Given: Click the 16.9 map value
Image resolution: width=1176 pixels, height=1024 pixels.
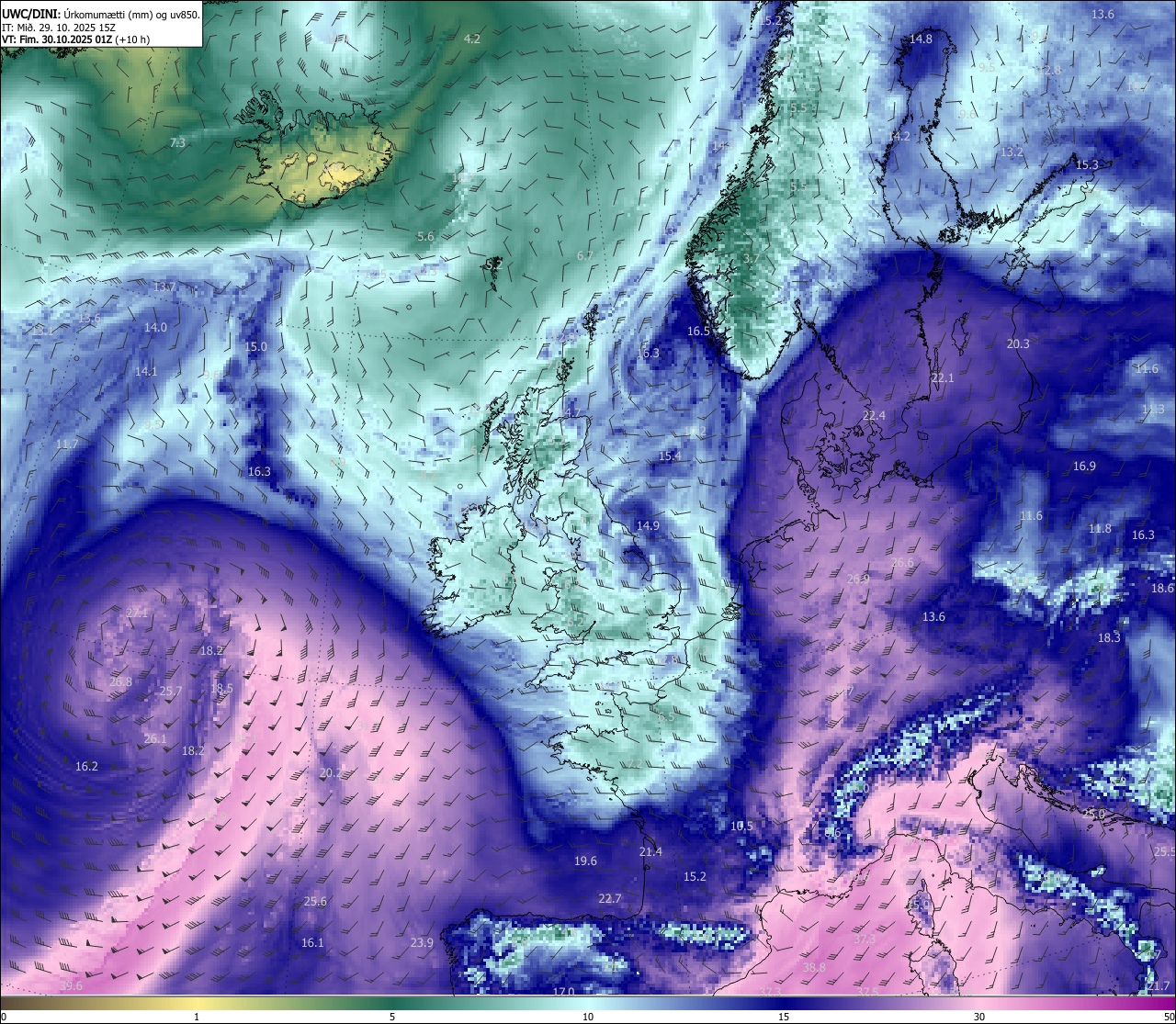Looking at the screenshot, I should (1084, 466).
